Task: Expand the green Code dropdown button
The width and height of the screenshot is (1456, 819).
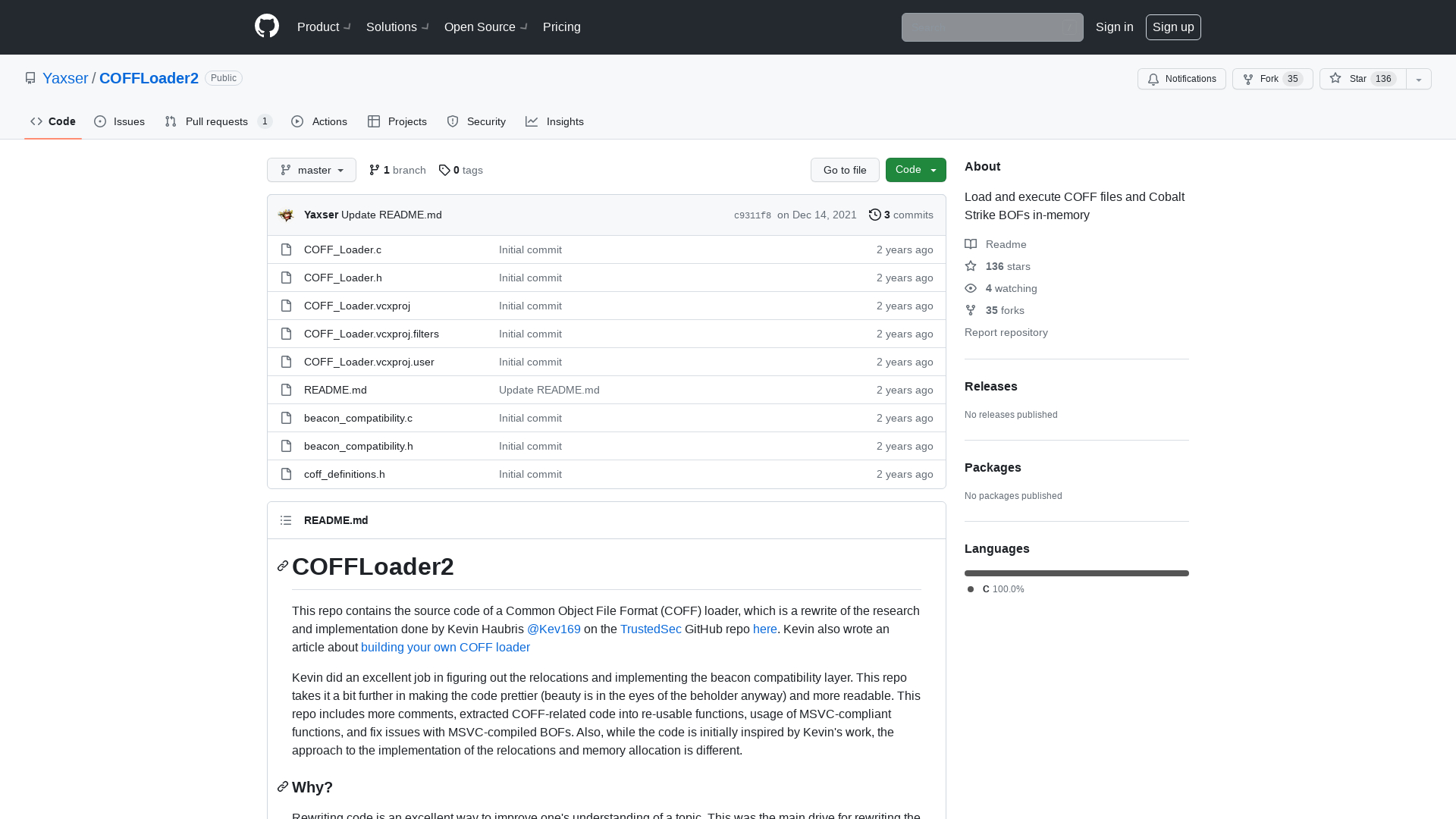Action: (916, 170)
